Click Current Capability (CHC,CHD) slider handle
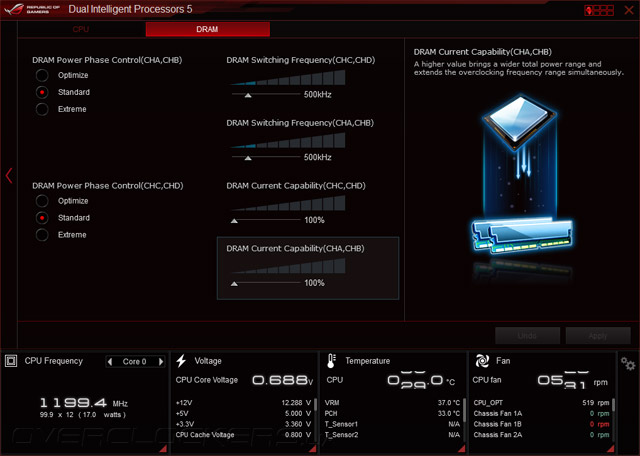Screen dimensions: 640x456 tap(234, 221)
